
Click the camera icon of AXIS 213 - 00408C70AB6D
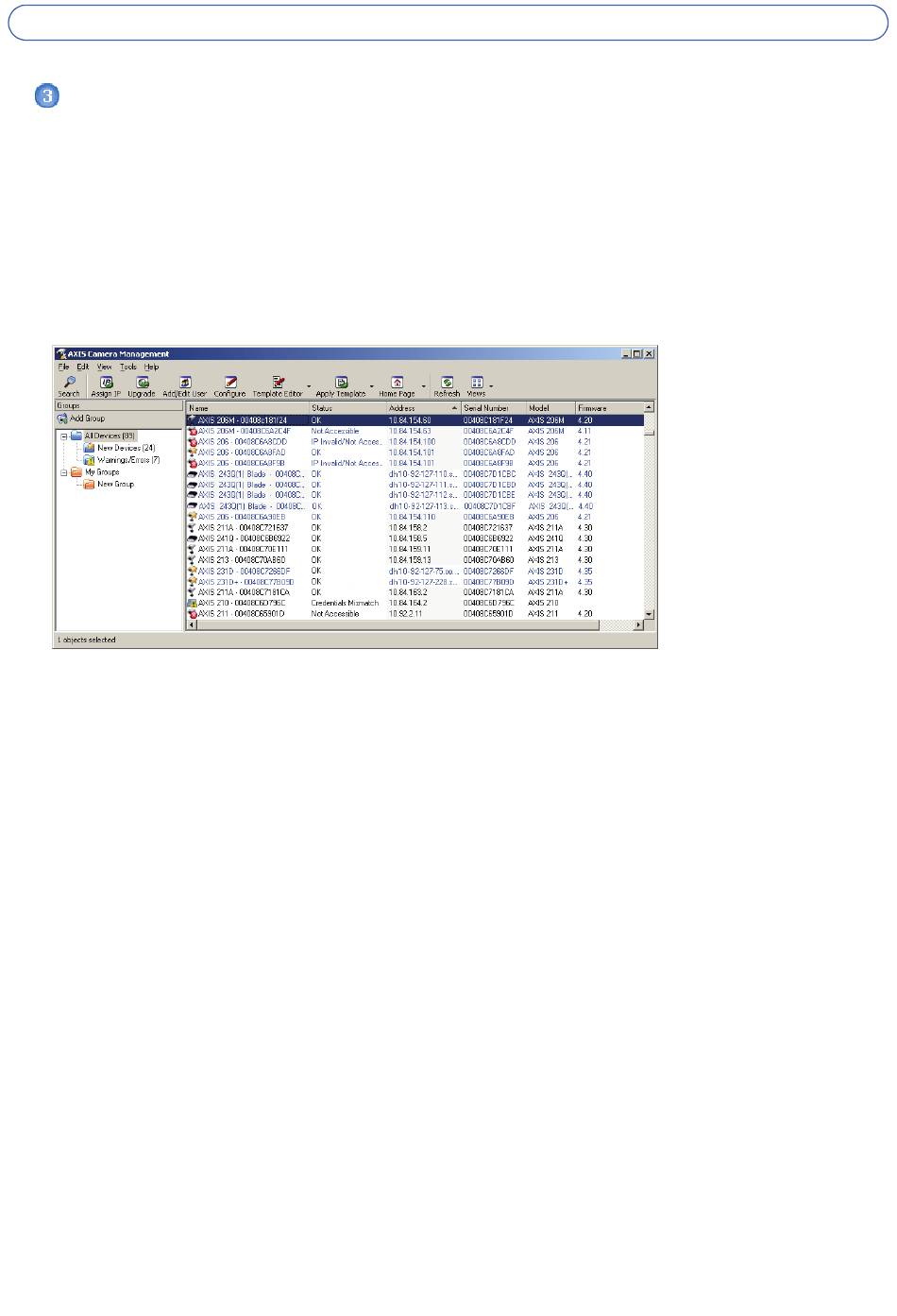(x=193, y=560)
